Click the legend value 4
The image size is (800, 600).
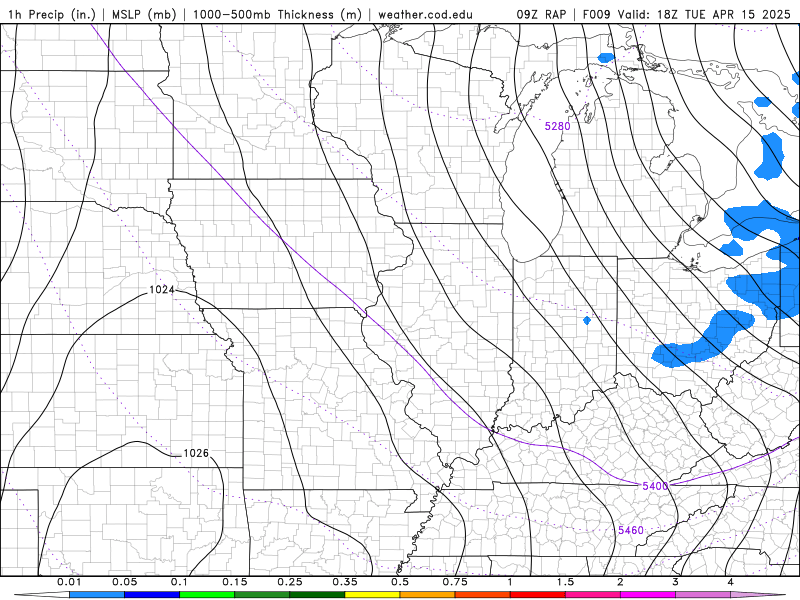(x=731, y=582)
